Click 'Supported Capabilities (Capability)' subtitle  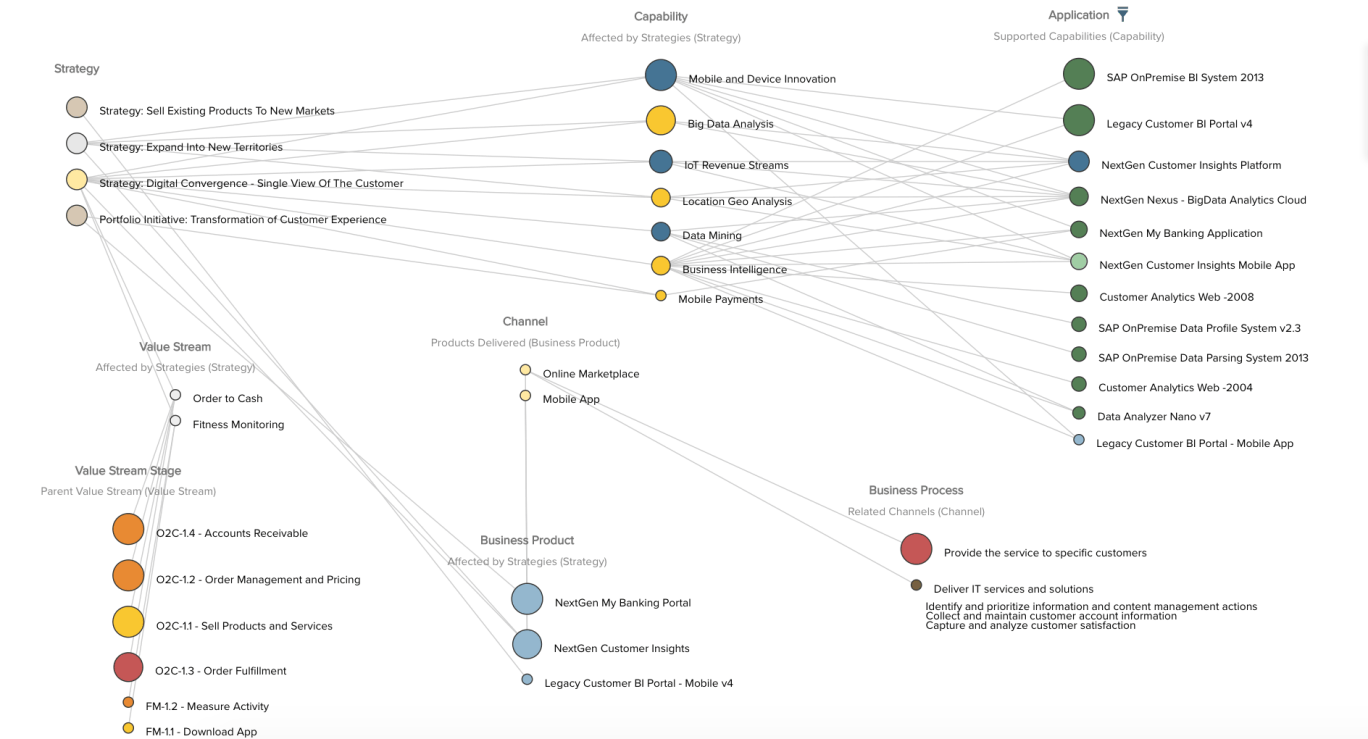(x=1079, y=37)
